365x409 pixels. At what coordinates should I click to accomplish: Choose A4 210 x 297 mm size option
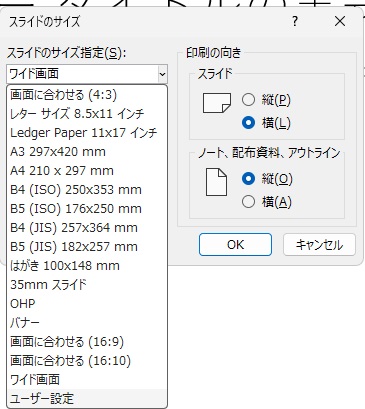coord(87,171)
